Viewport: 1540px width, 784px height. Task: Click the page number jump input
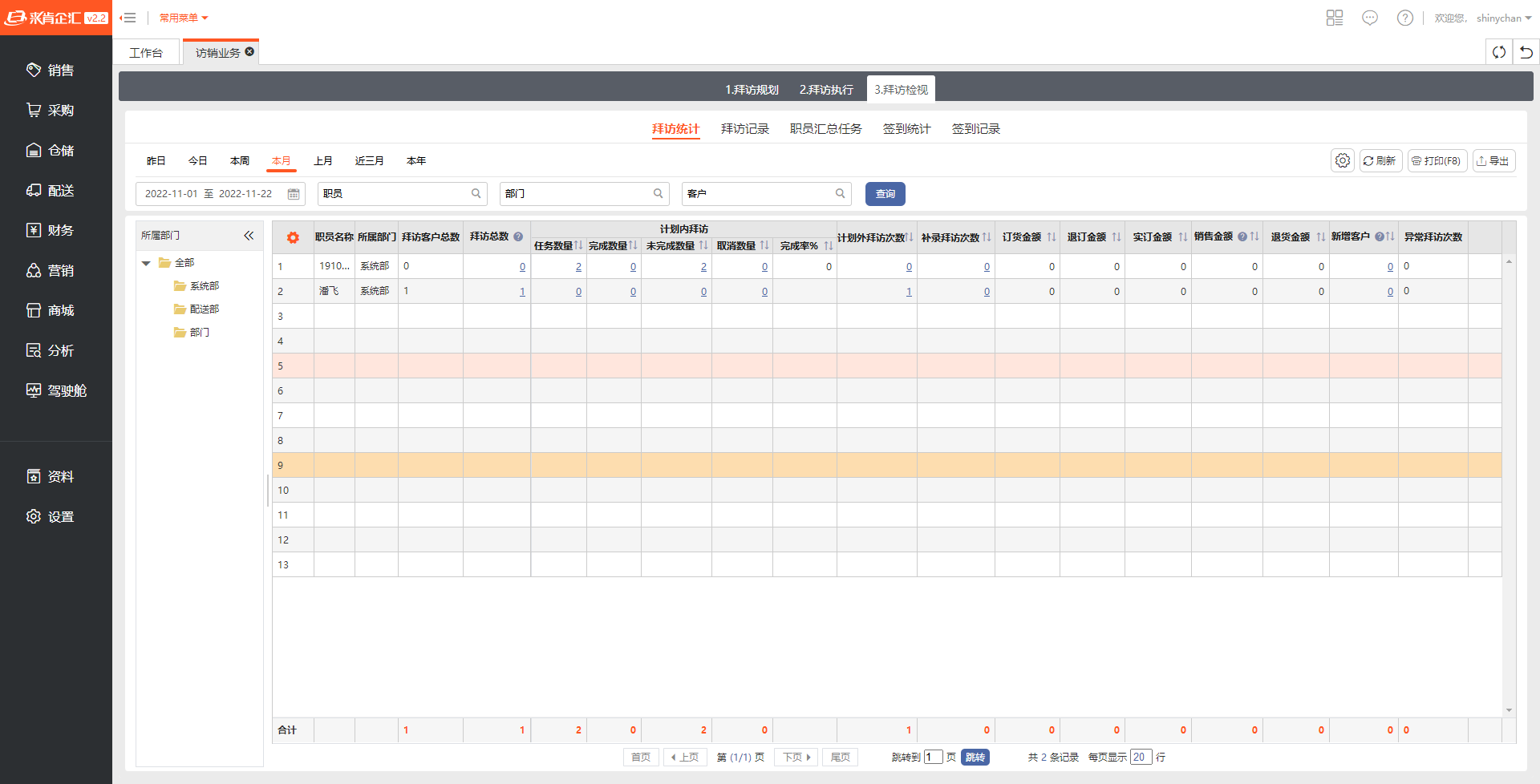[x=933, y=758]
